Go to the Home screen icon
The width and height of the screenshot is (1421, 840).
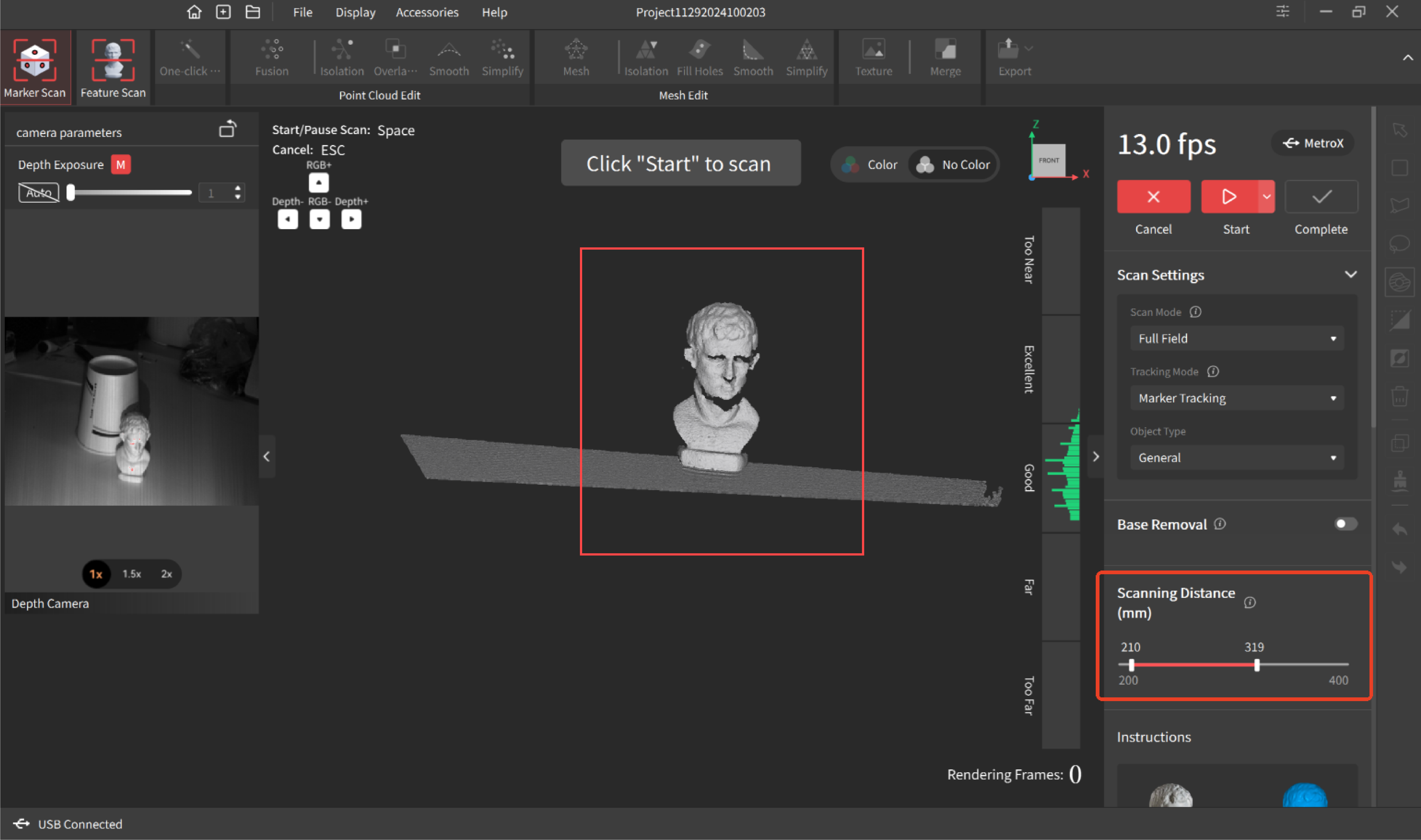tap(194, 12)
